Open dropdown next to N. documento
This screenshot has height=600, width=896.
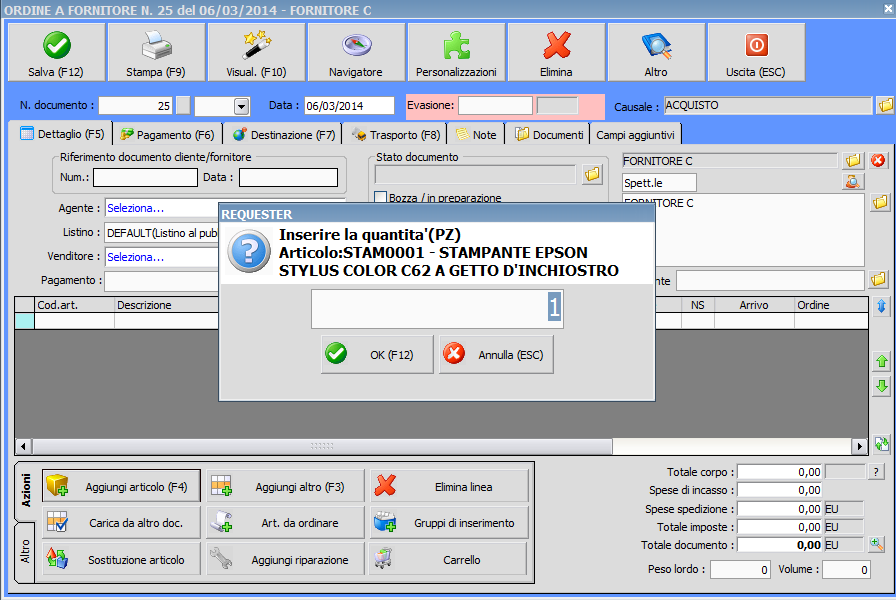click(241, 106)
